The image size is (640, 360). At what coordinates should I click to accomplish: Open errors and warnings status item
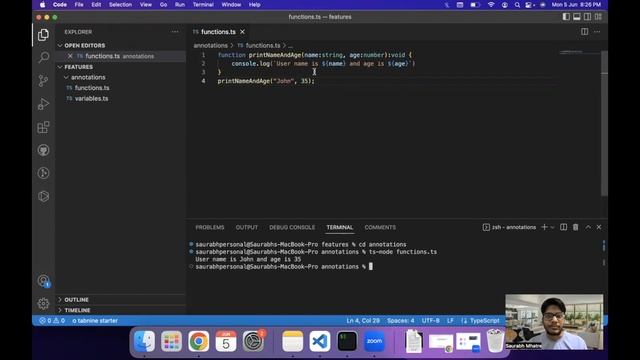pyautogui.click(x=52, y=320)
